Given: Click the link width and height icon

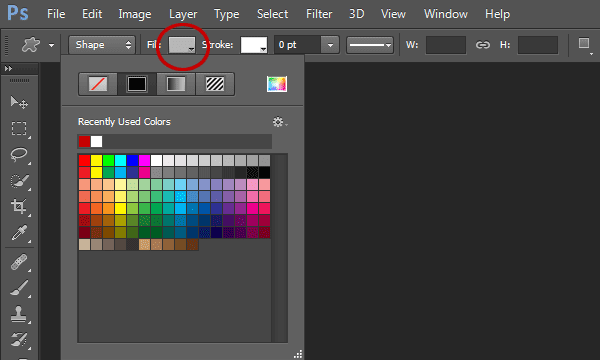Looking at the screenshot, I should point(483,45).
